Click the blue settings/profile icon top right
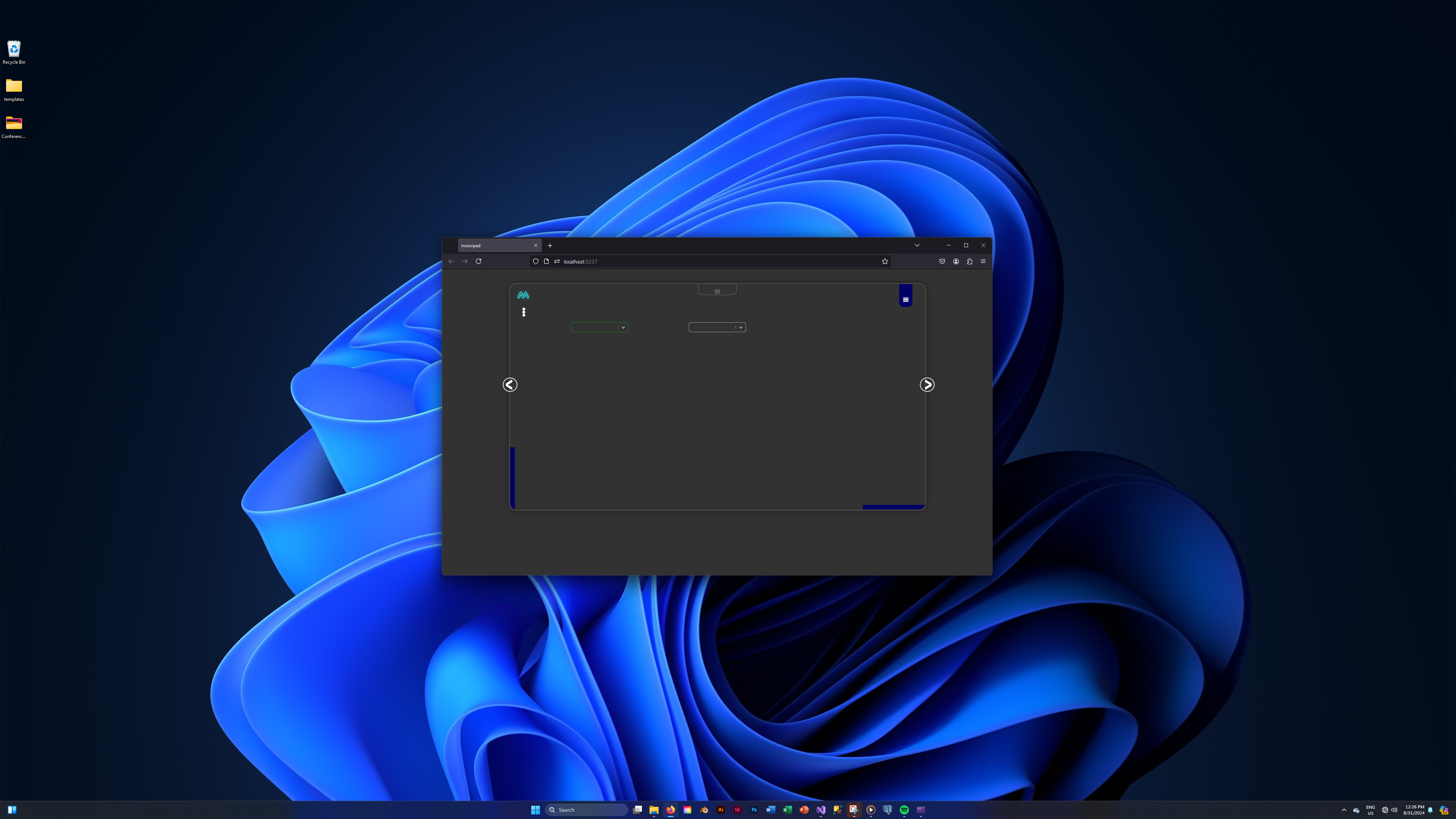 906,297
